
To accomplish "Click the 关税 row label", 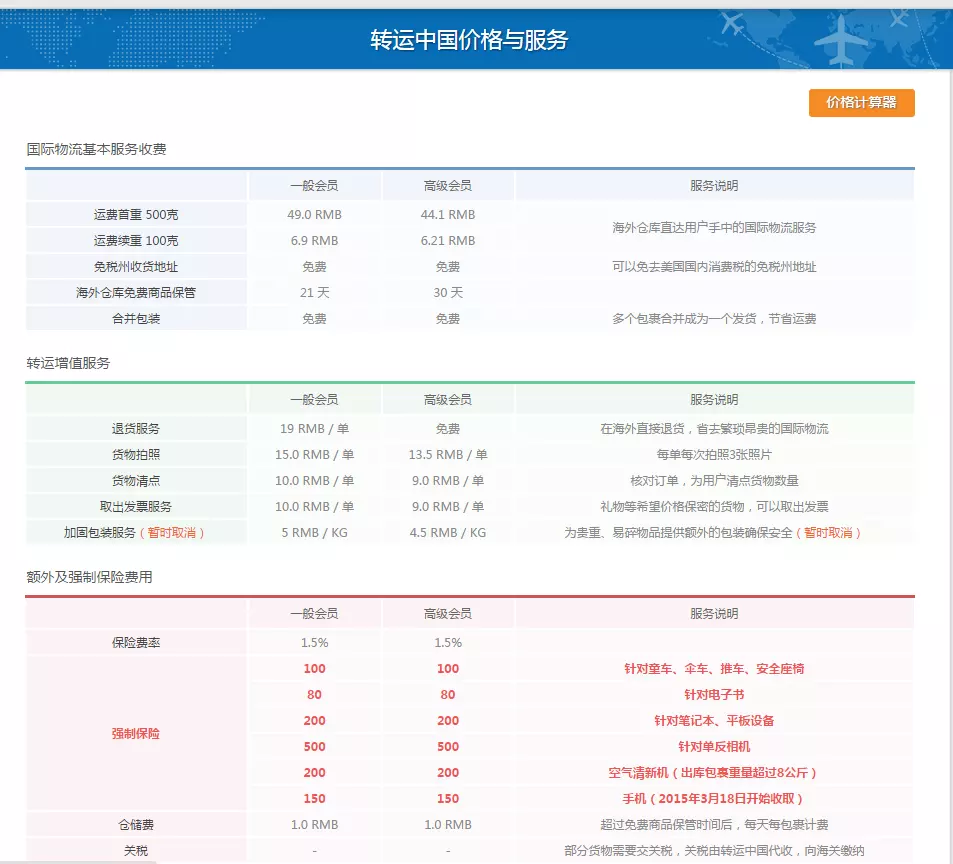I will (136, 851).
